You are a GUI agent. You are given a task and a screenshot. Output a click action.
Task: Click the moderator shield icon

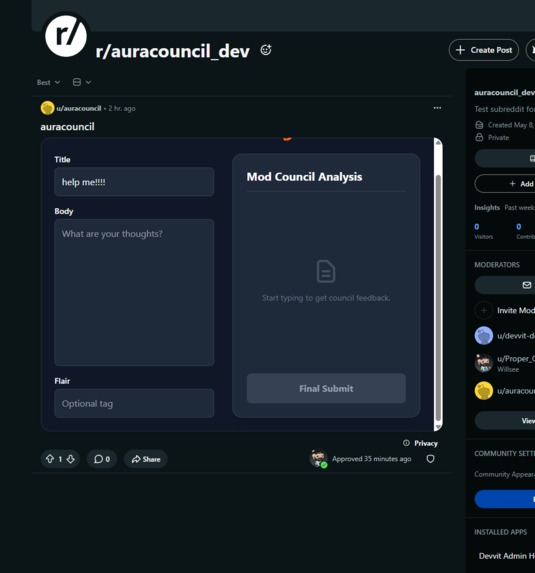430,459
